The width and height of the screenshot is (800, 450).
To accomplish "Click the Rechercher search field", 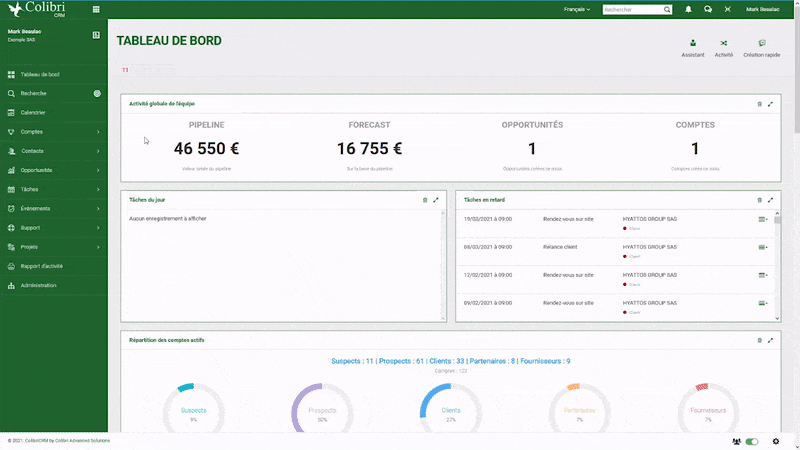I will click(632, 9).
